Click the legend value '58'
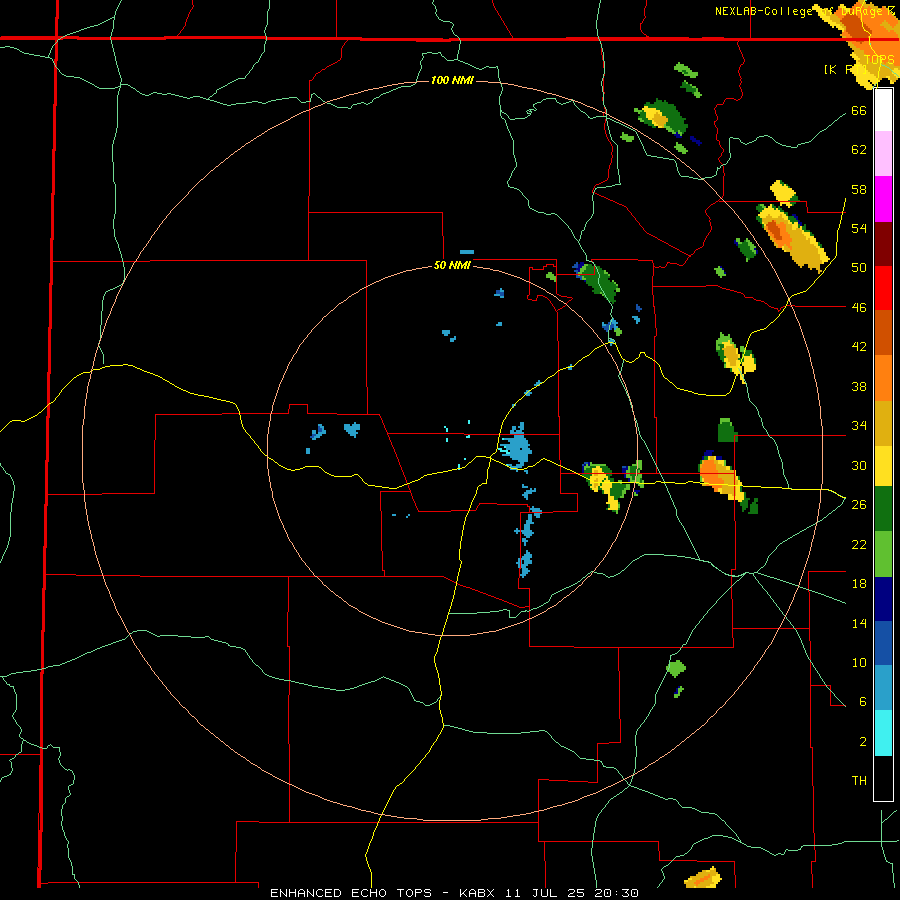This screenshot has height=900, width=900. [859, 189]
